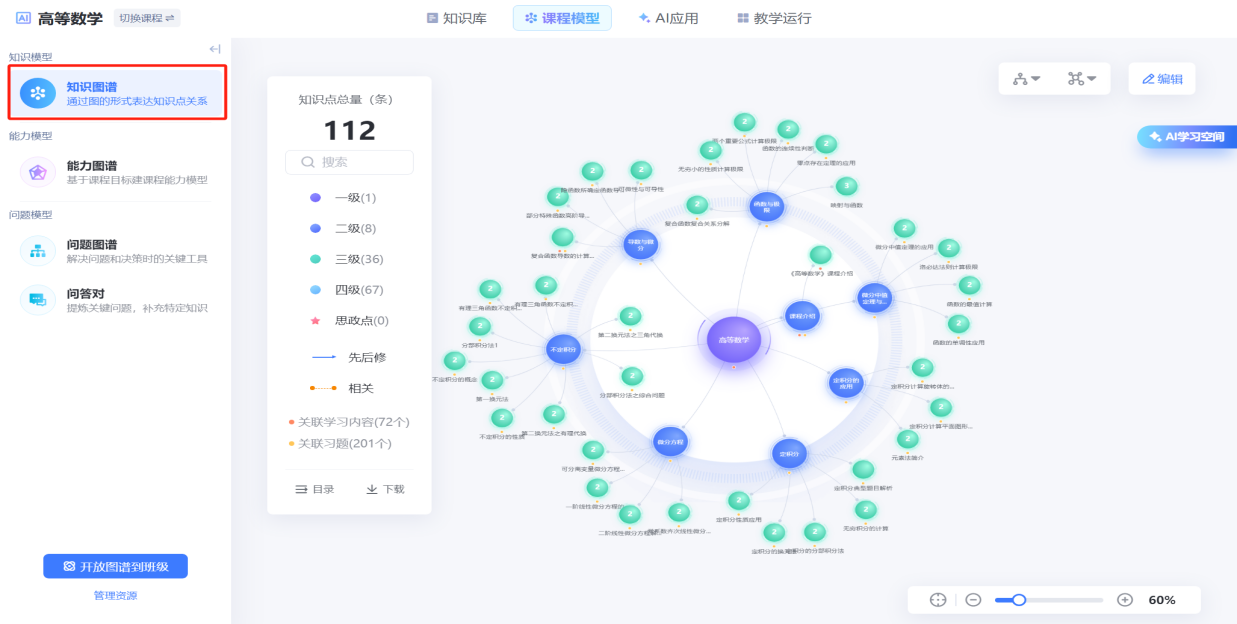Click the zoom in plus icon

coord(1125,600)
